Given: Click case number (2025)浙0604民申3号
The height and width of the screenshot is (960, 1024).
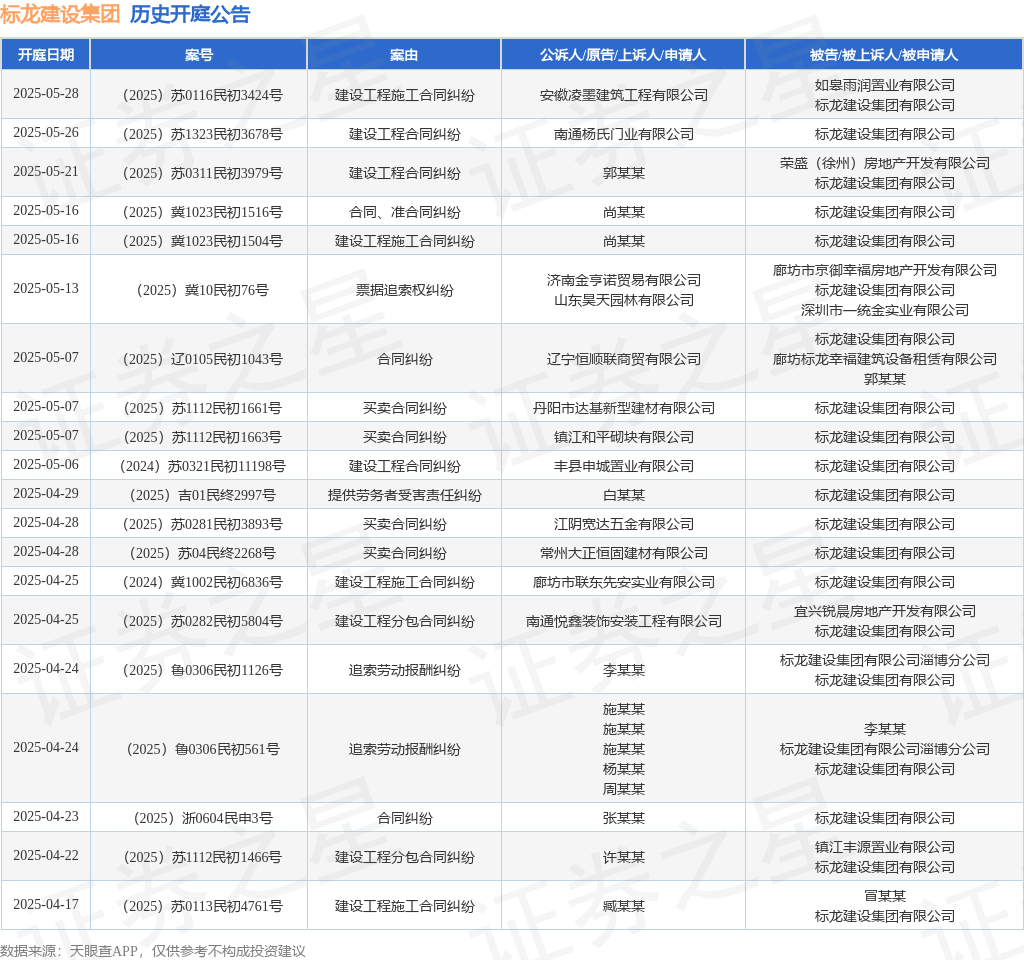Looking at the screenshot, I should [202, 818].
